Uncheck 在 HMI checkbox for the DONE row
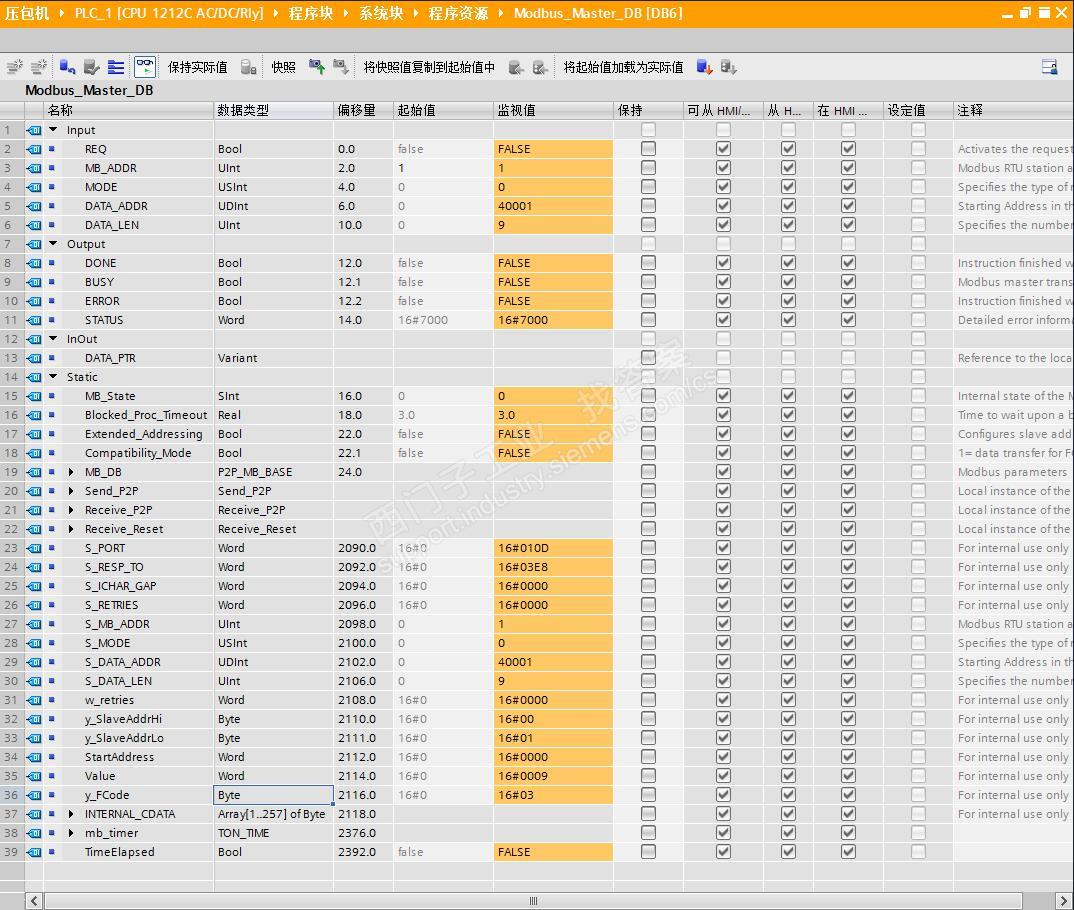 (x=848, y=263)
